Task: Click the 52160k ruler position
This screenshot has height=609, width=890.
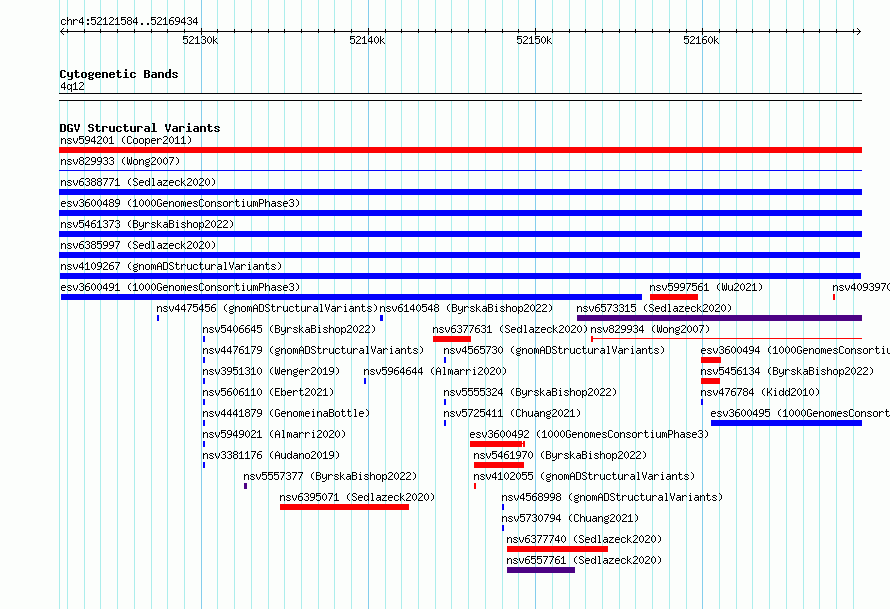Action: pos(701,40)
